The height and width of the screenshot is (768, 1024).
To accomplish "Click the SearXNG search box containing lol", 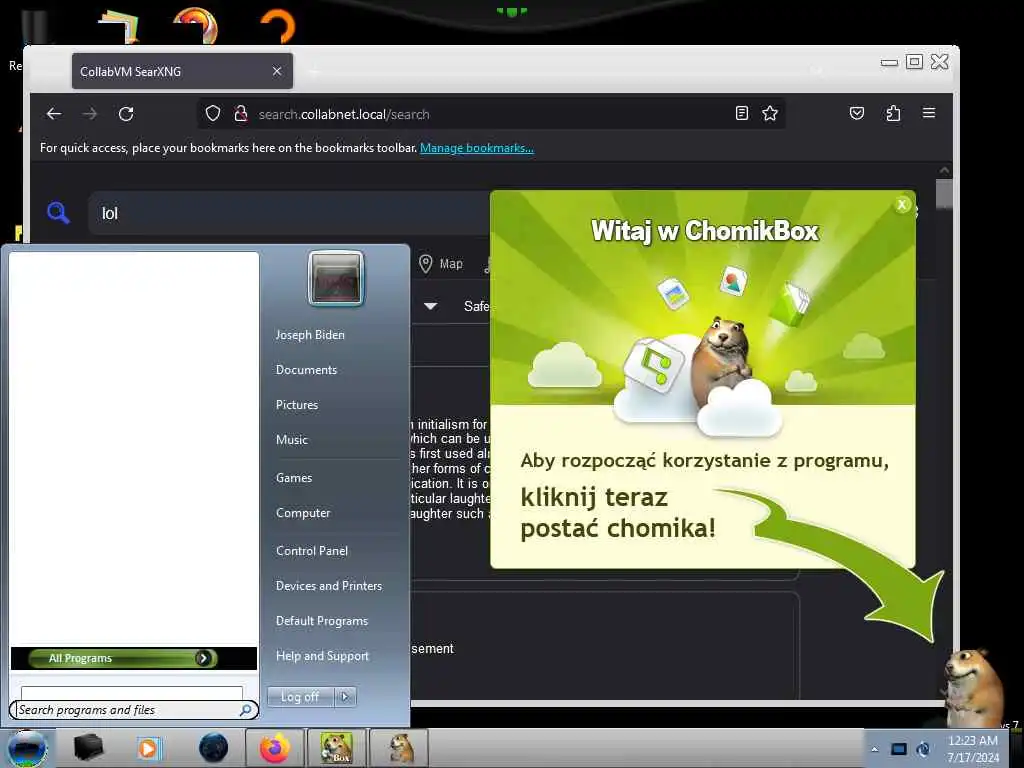I will [291, 213].
